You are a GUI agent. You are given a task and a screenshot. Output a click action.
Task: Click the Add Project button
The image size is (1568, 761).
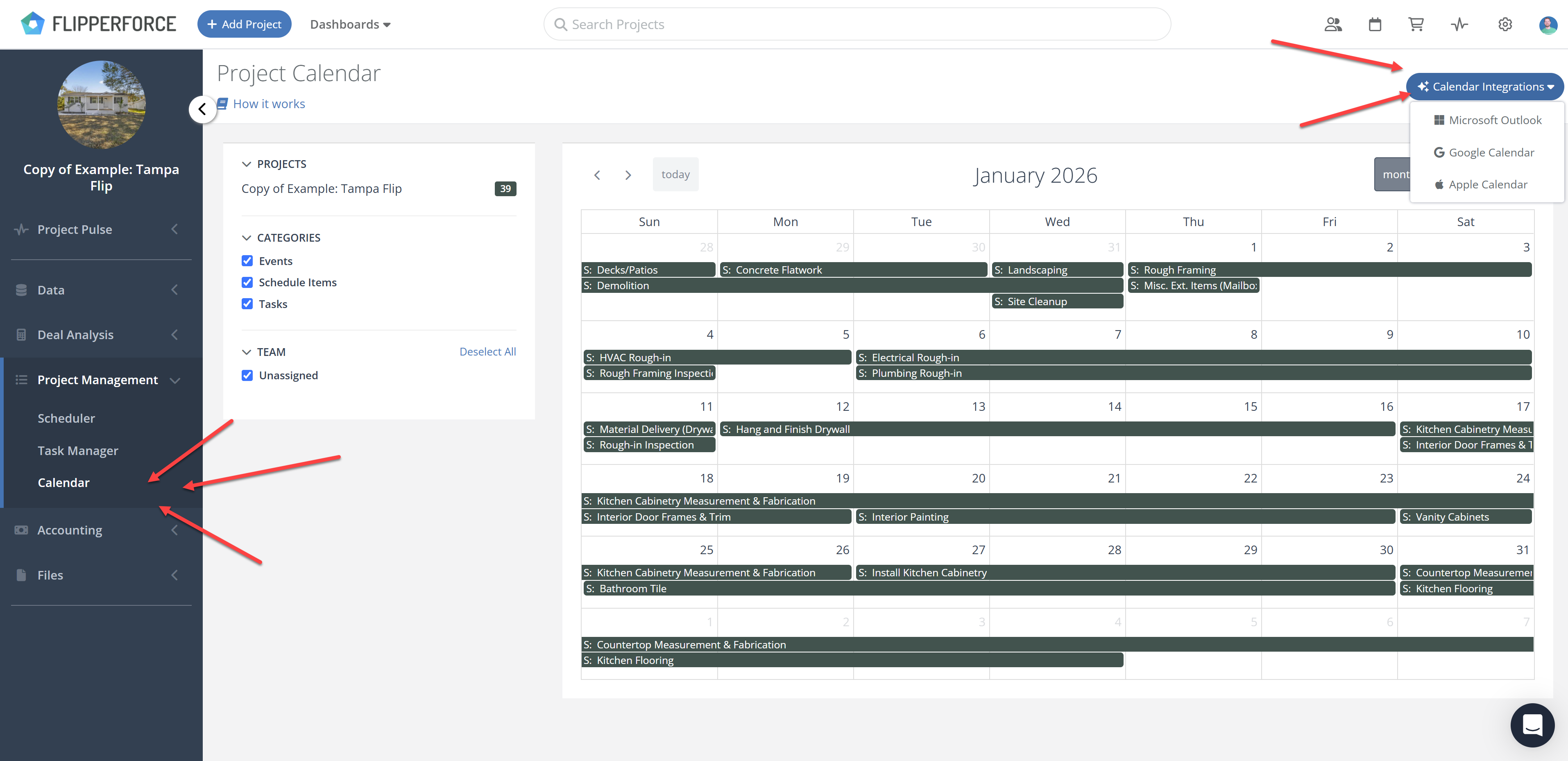coord(244,24)
